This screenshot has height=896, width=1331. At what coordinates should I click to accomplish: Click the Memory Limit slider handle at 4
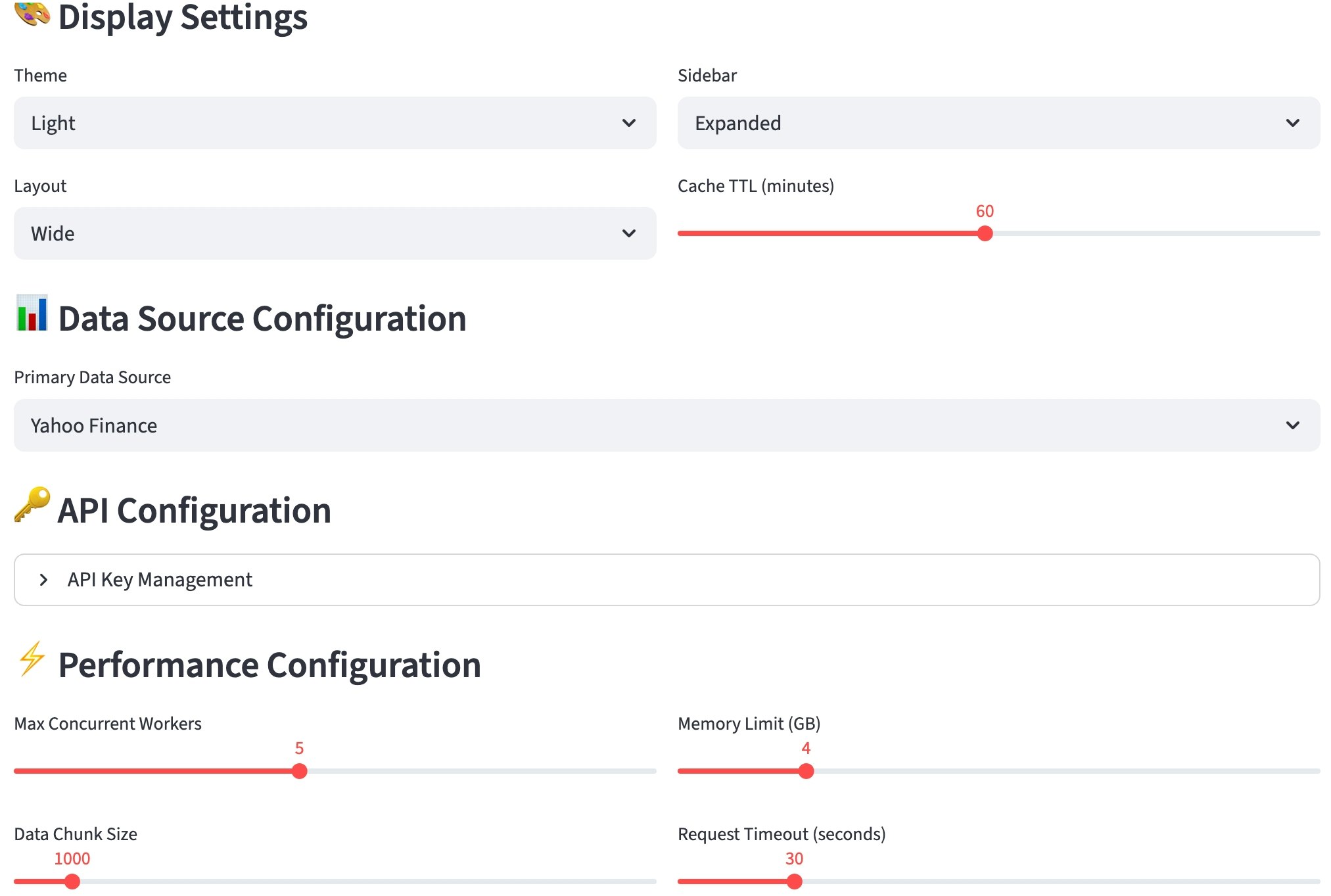tap(806, 771)
